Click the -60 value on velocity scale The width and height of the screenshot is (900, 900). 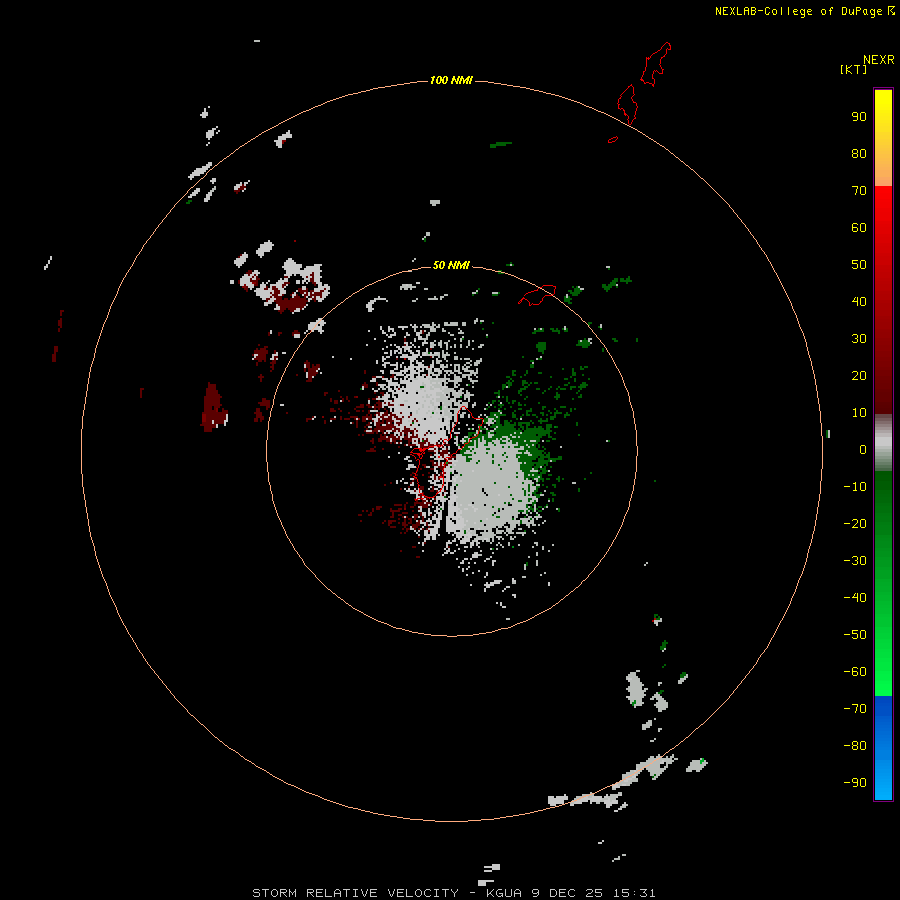point(855,672)
